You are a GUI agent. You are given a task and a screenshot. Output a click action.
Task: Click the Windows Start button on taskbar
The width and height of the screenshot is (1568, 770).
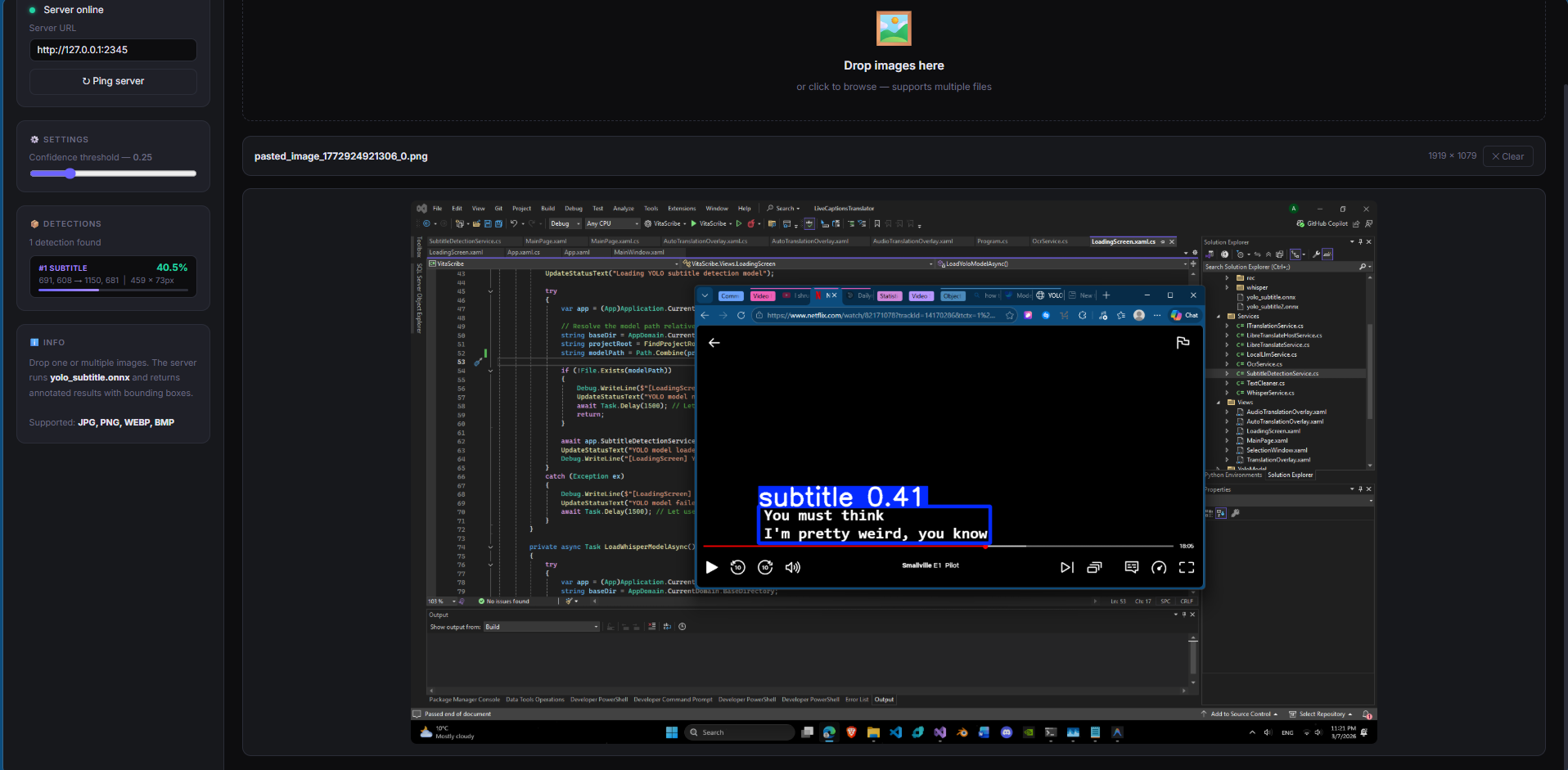click(x=672, y=732)
